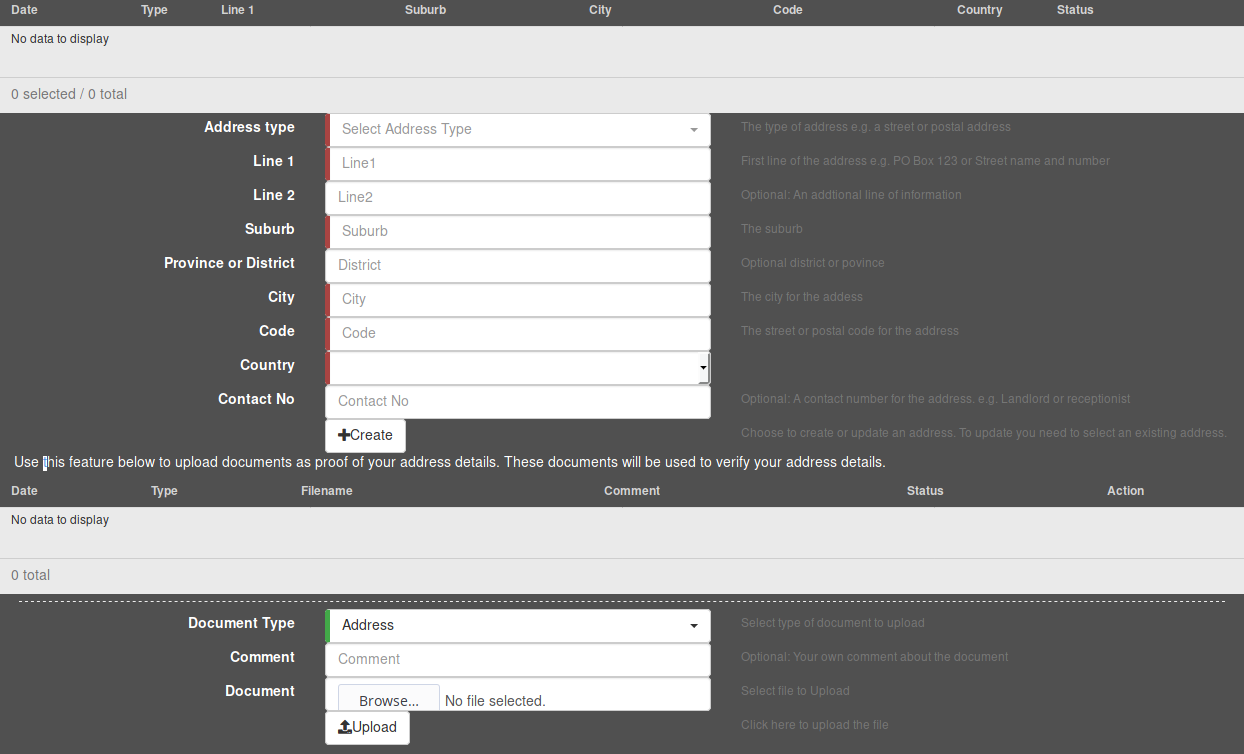
Task: Click the postal Code input field
Action: coord(518,333)
